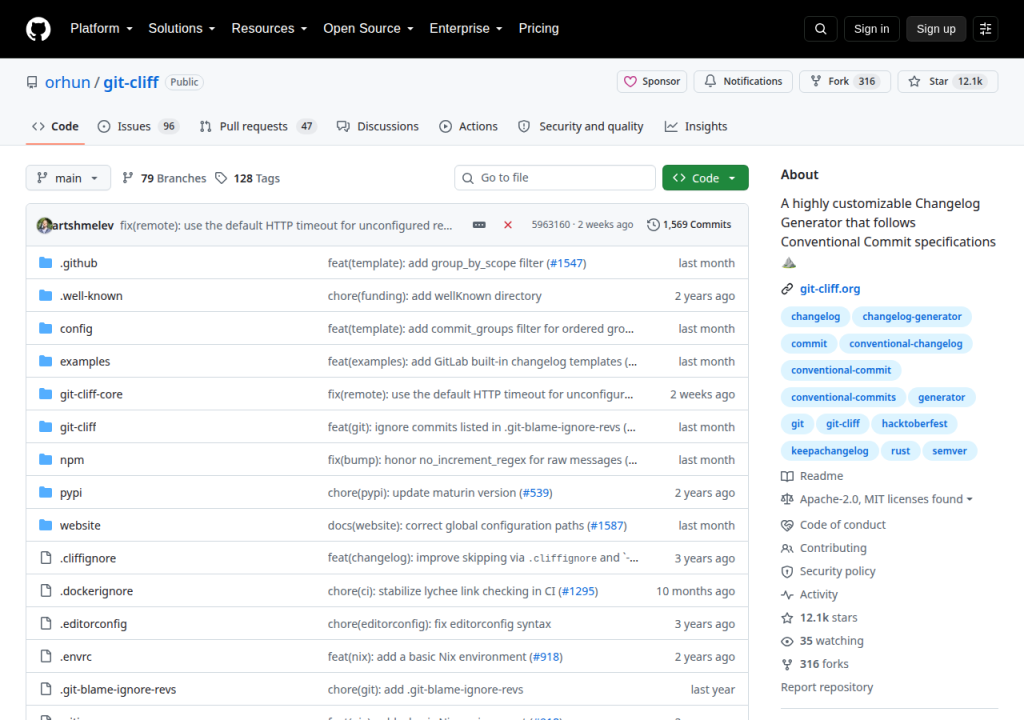Open the main branch selector dropdown
1024x720 pixels.
[x=68, y=178]
